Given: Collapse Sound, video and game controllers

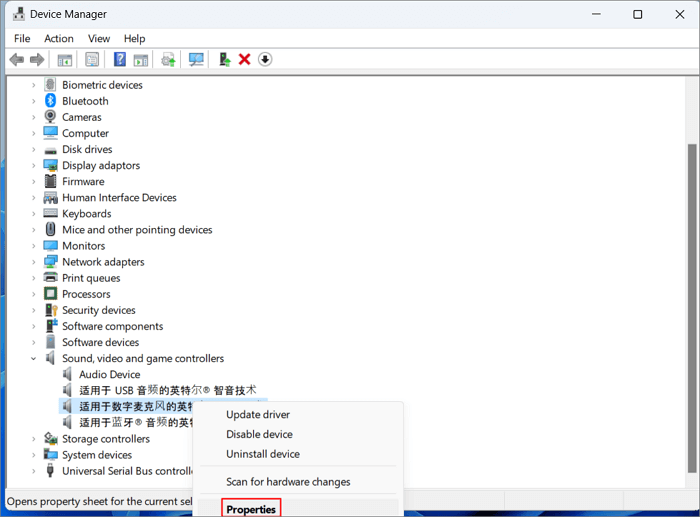Looking at the screenshot, I should [33, 358].
